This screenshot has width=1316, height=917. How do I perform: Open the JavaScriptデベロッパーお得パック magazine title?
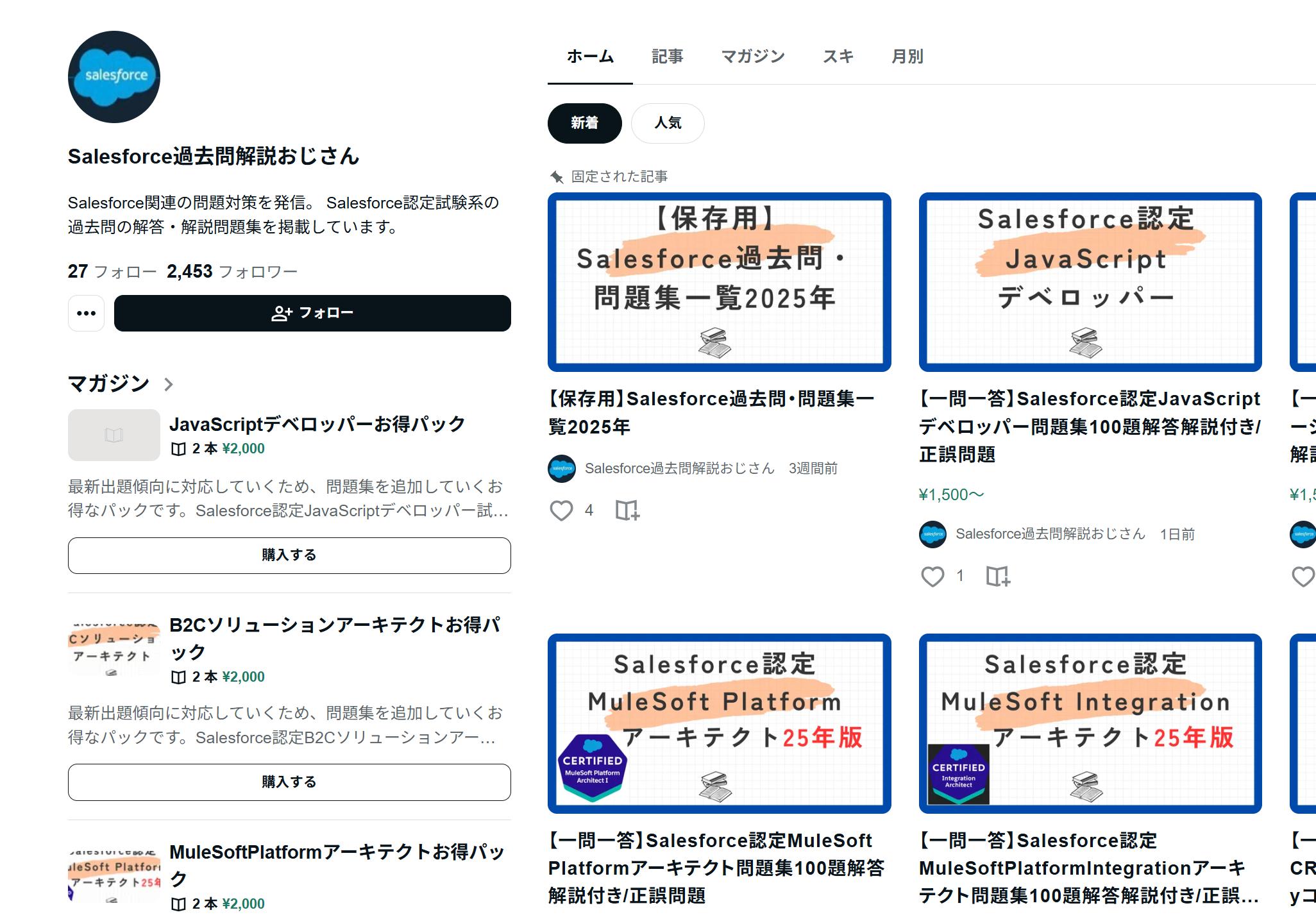[317, 425]
